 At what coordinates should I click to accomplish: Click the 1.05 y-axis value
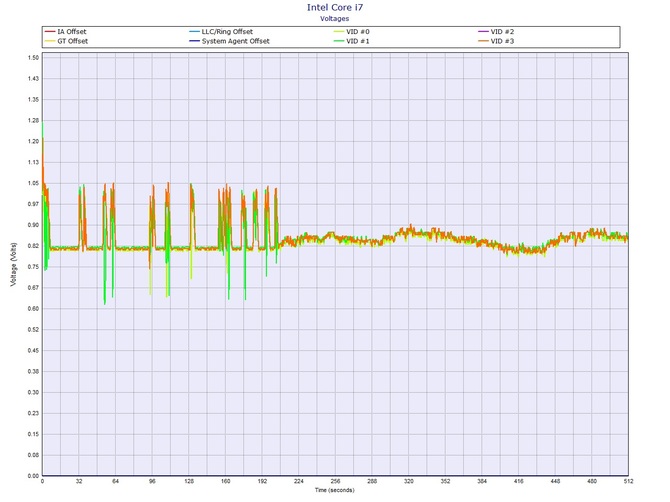coord(33,183)
